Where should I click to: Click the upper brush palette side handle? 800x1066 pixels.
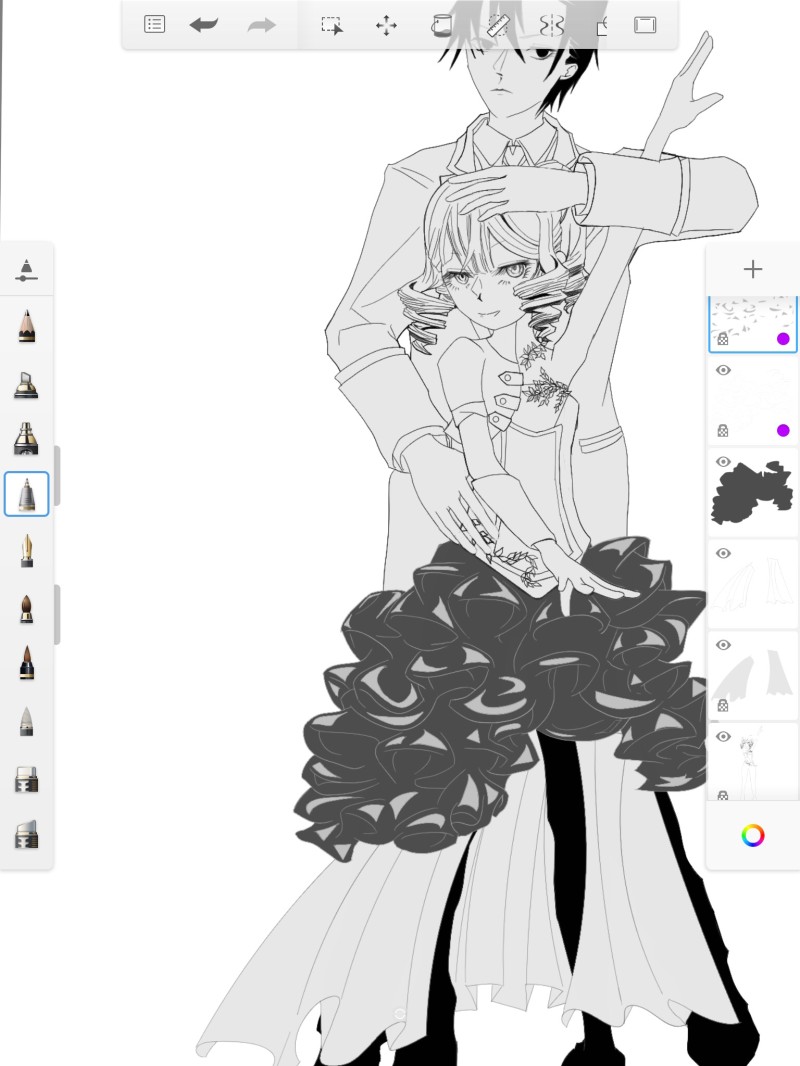(57, 476)
